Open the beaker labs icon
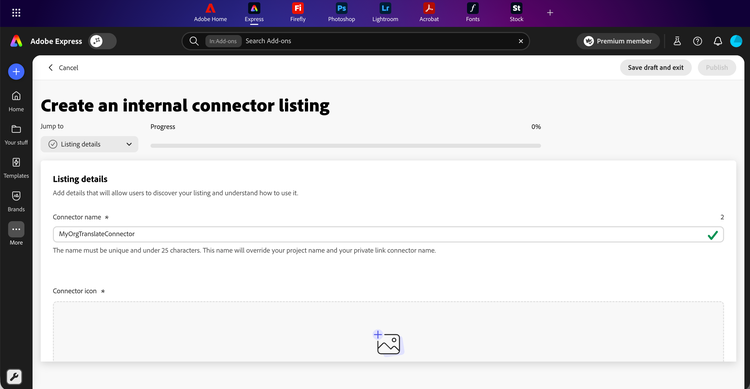Viewport: 750px width, 389px height. 677,41
